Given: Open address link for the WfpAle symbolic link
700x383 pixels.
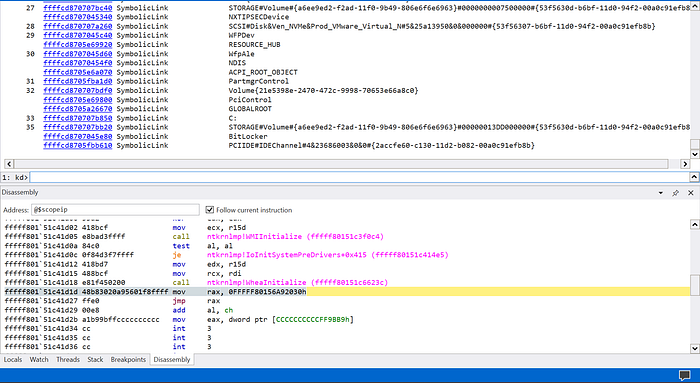Looking at the screenshot, I should 78,54.
